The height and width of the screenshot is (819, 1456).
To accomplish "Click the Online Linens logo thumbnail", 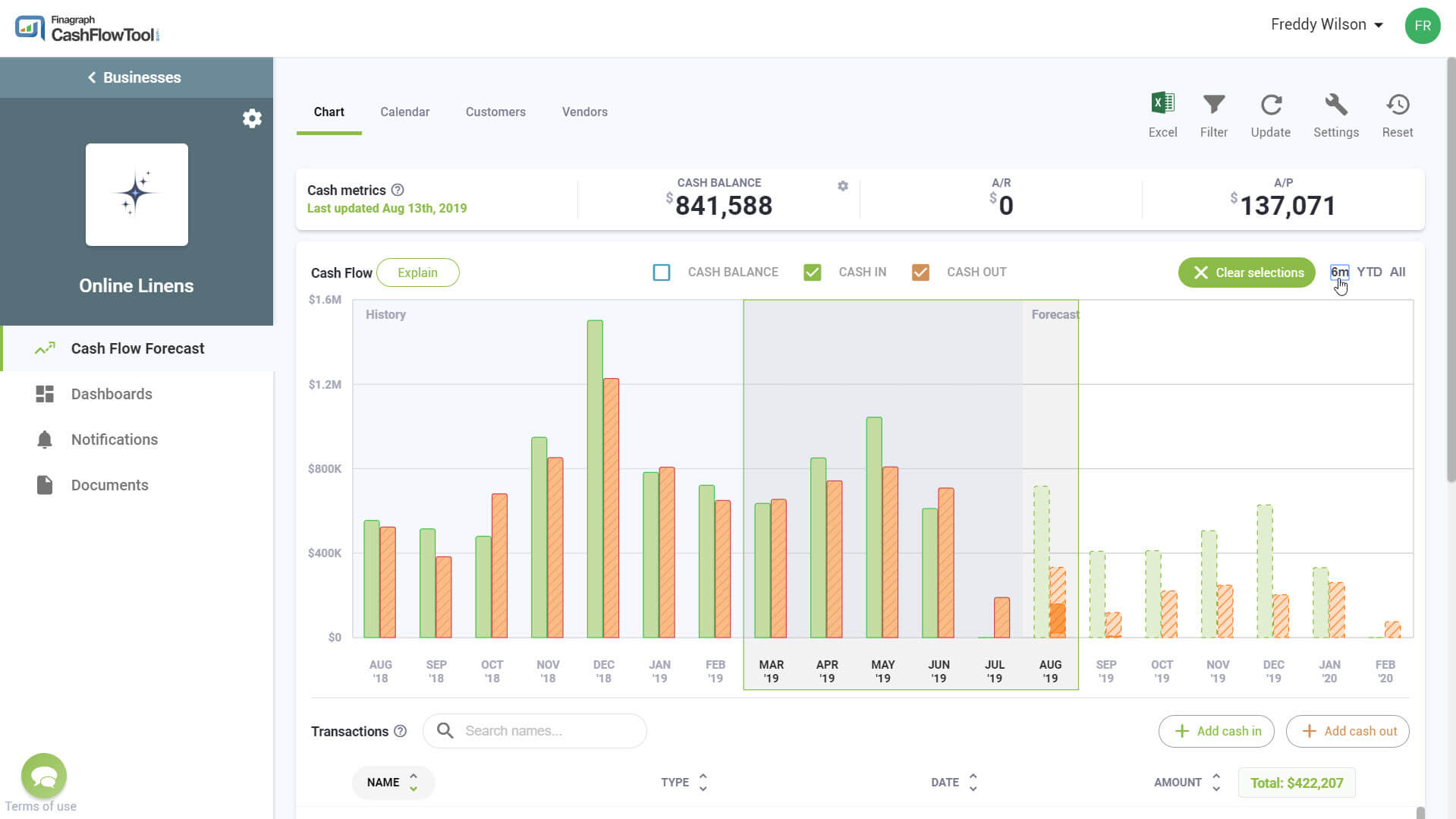I will (137, 194).
